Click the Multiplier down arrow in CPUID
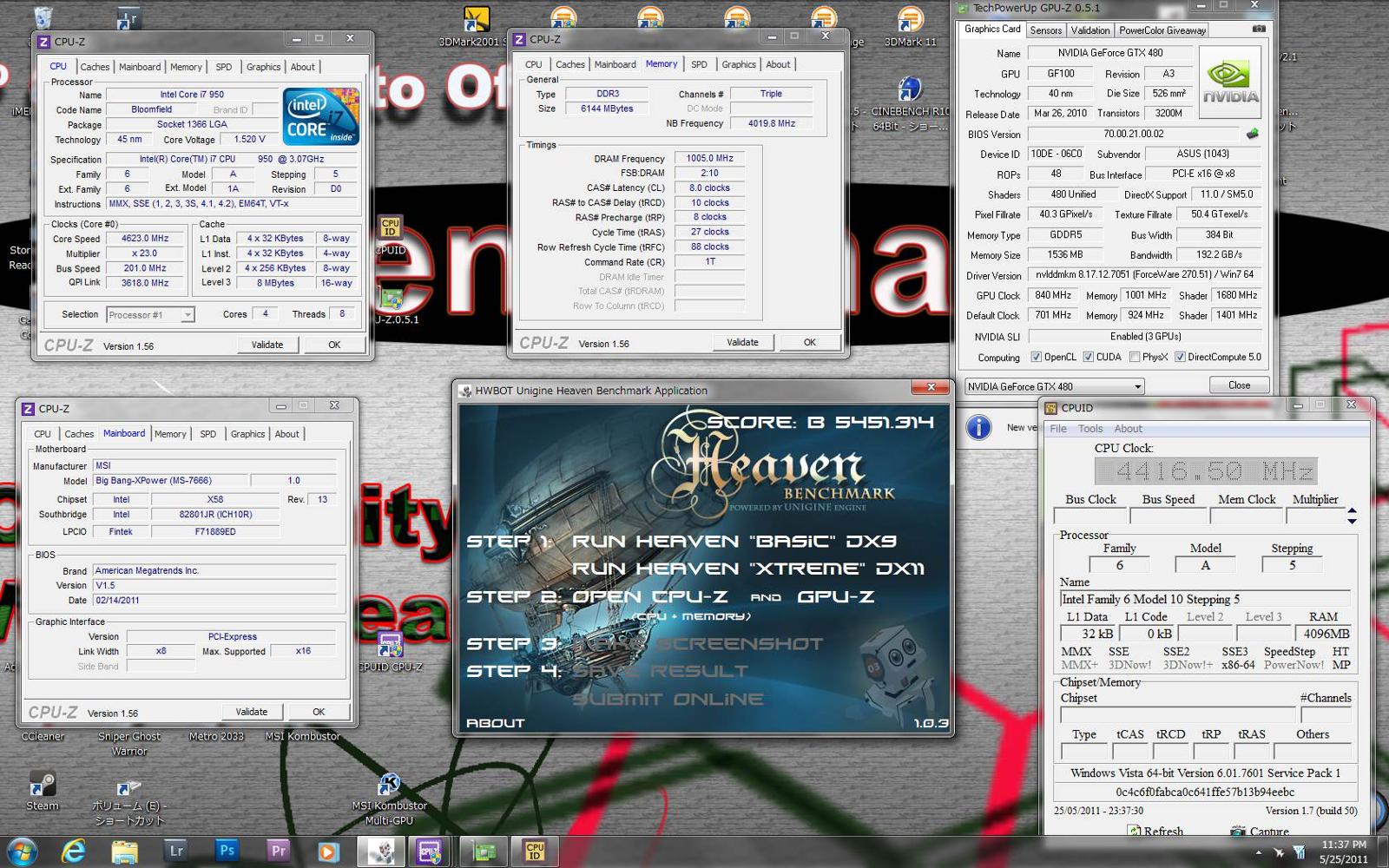This screenshot has width=1389, height=868. click(1352, 520)
